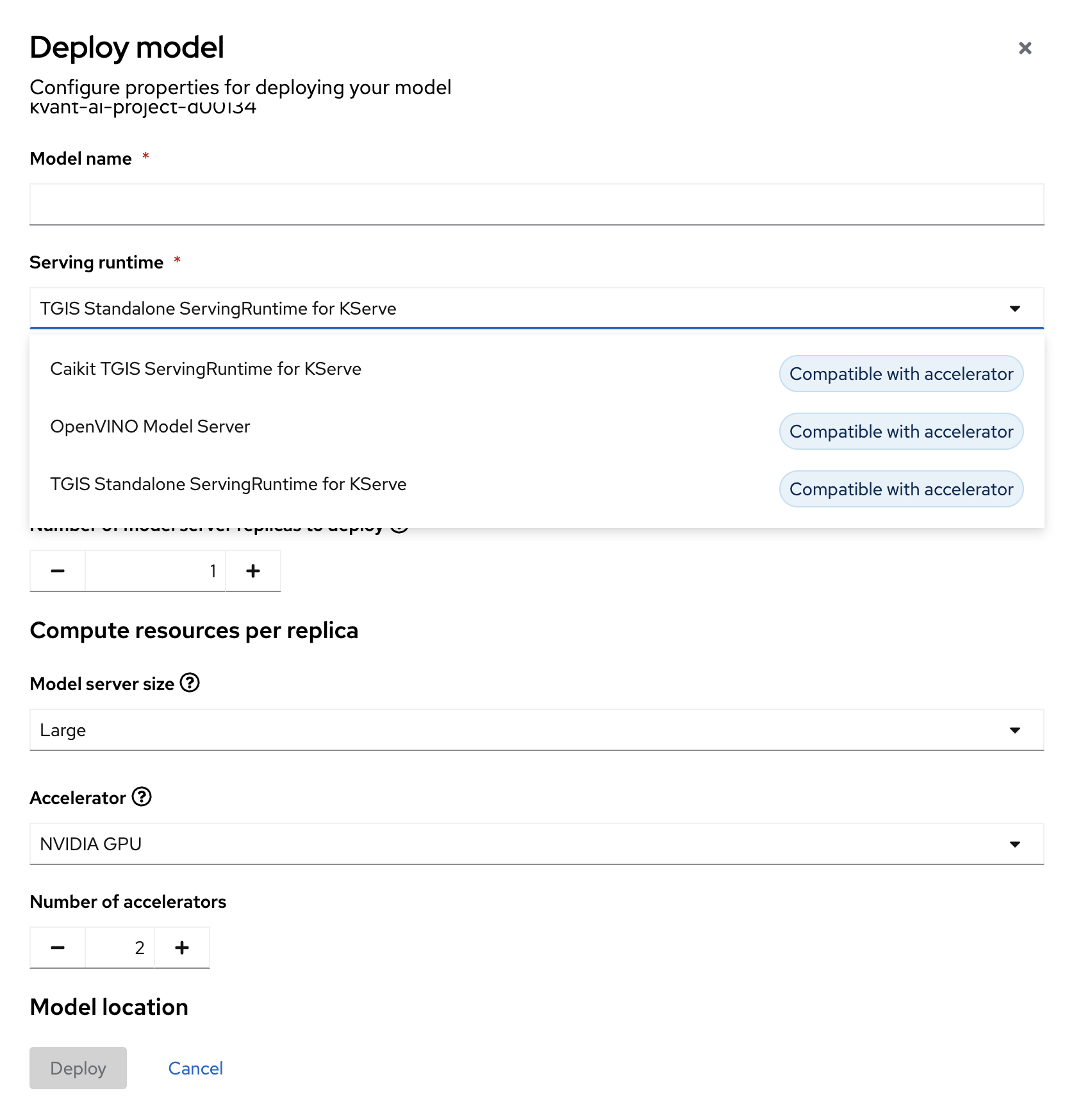Viewport: 1074px width, 1120px height.
Task: Click the Cancel link
Action: [x=195, y=1067]
